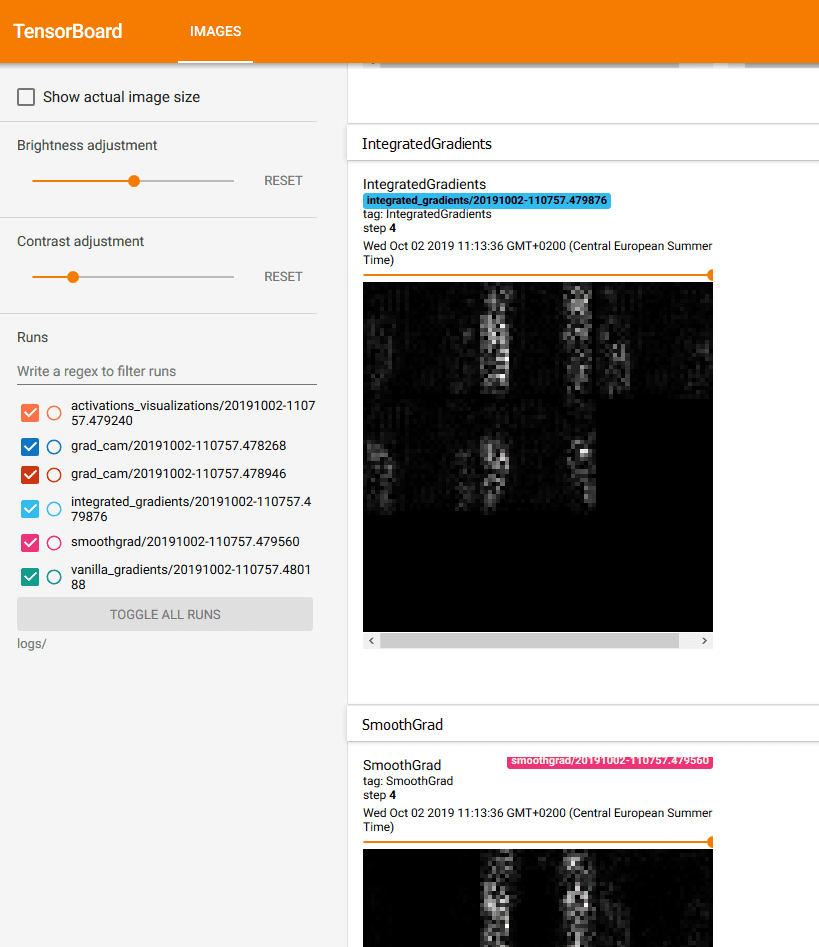This screenshot has height=947, width=819.
Task: Click the brightness adjustment slider handle
Action: [134, 181]
